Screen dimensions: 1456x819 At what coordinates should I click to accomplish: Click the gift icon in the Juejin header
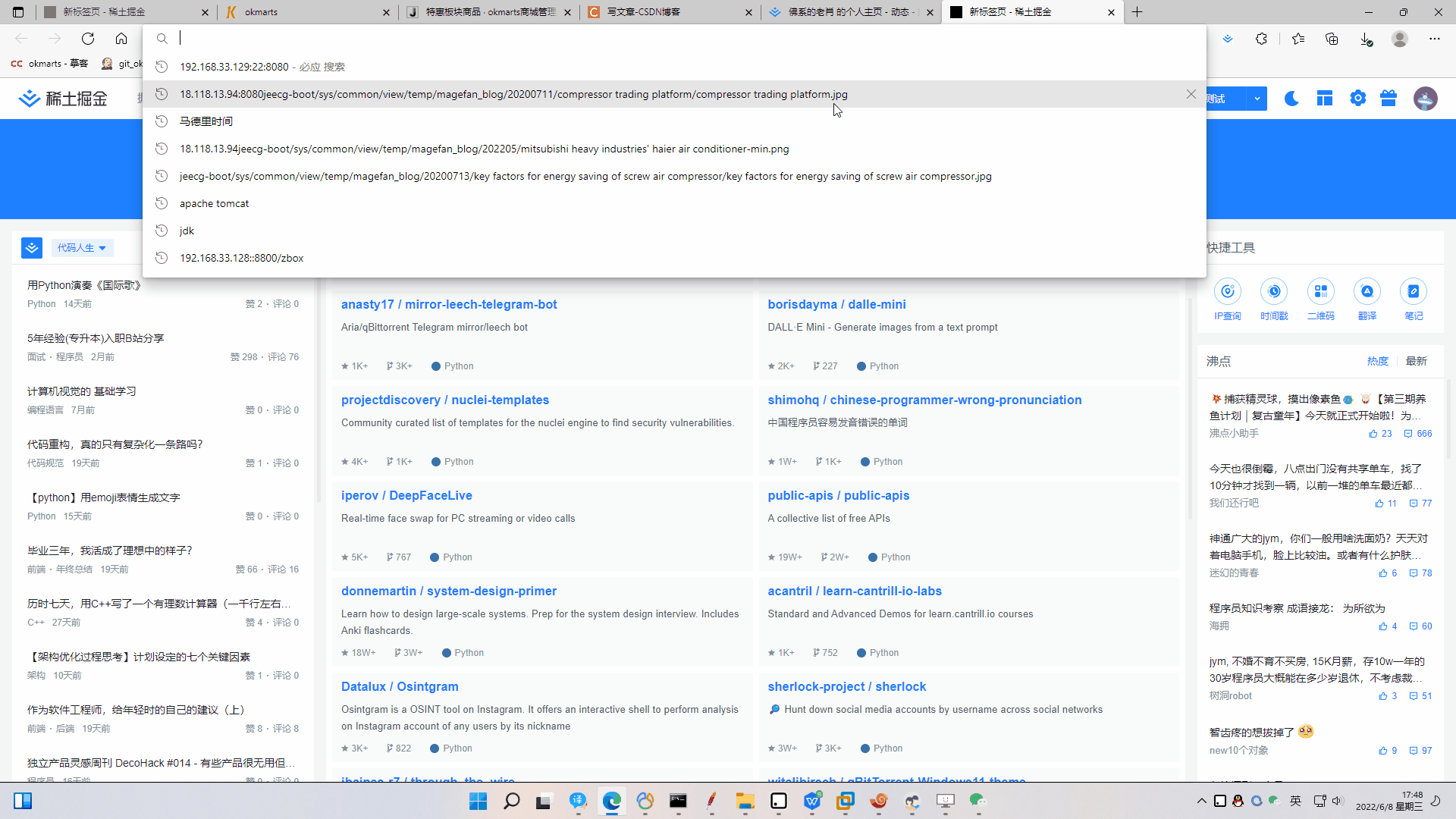click(1389, 98)
